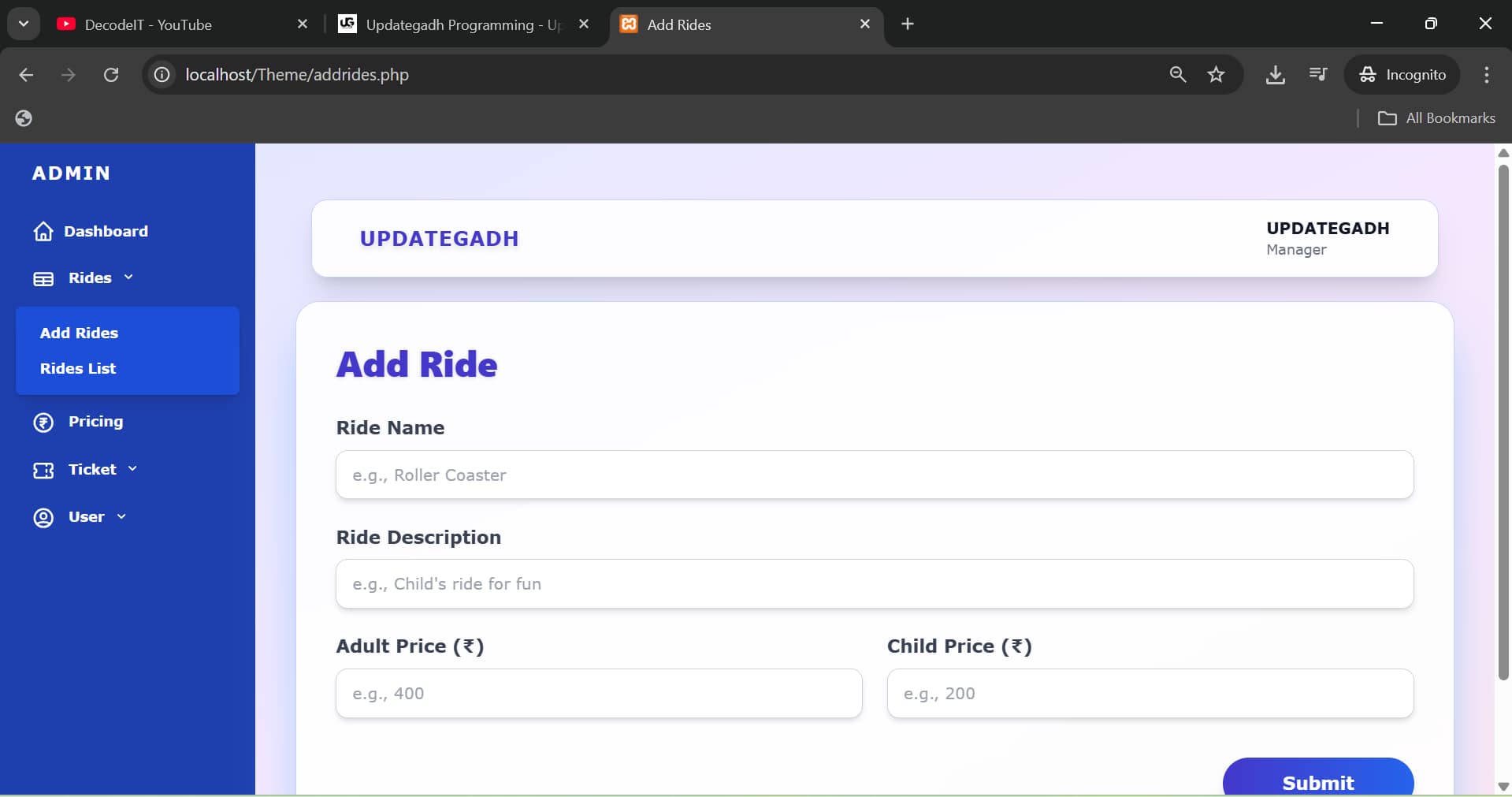Open the browser downloads icon

pyautogui.click(x=1275, y=75)
